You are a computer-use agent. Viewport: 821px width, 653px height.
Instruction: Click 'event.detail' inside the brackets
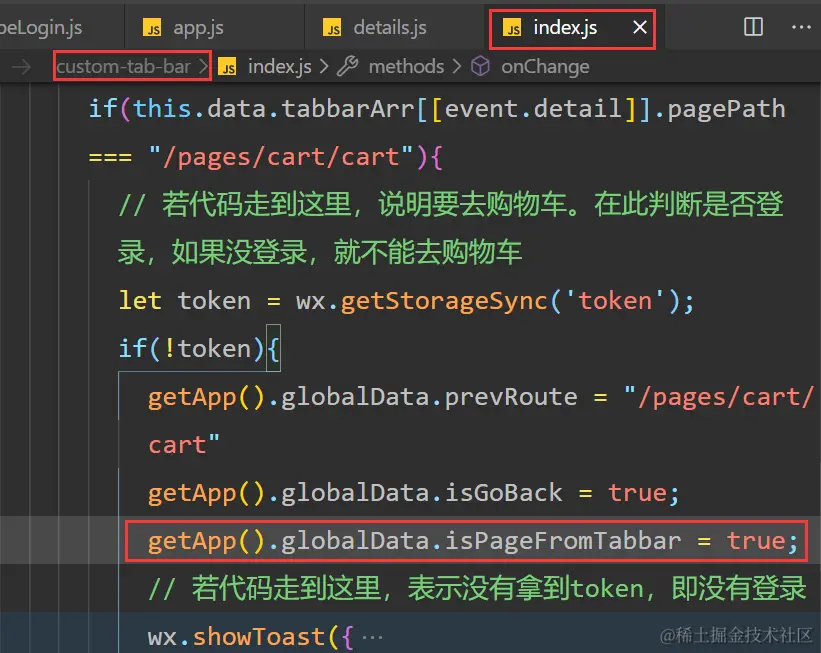pos(532,109)
